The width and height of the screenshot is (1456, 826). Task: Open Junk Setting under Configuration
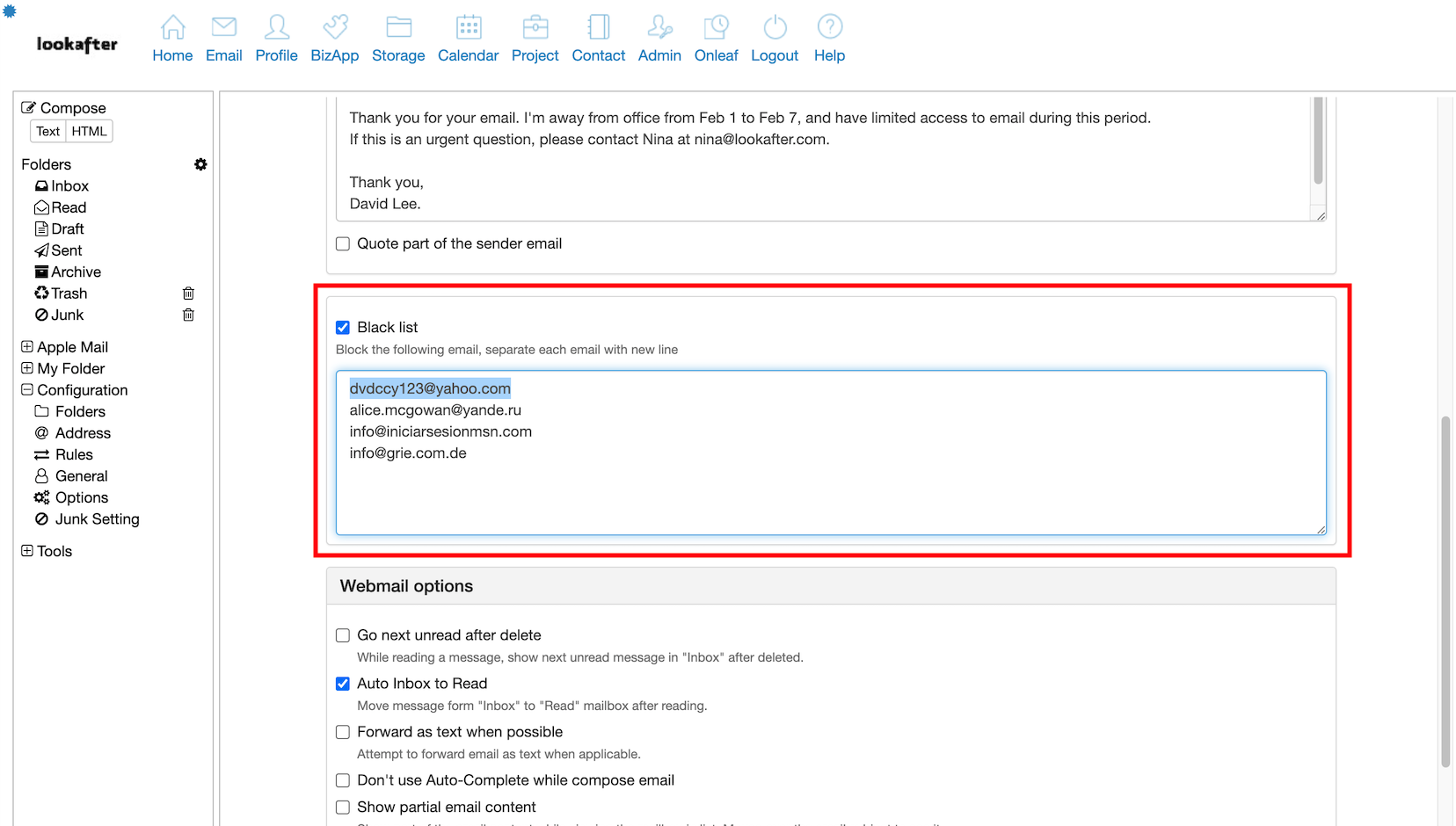click(97, 519)
